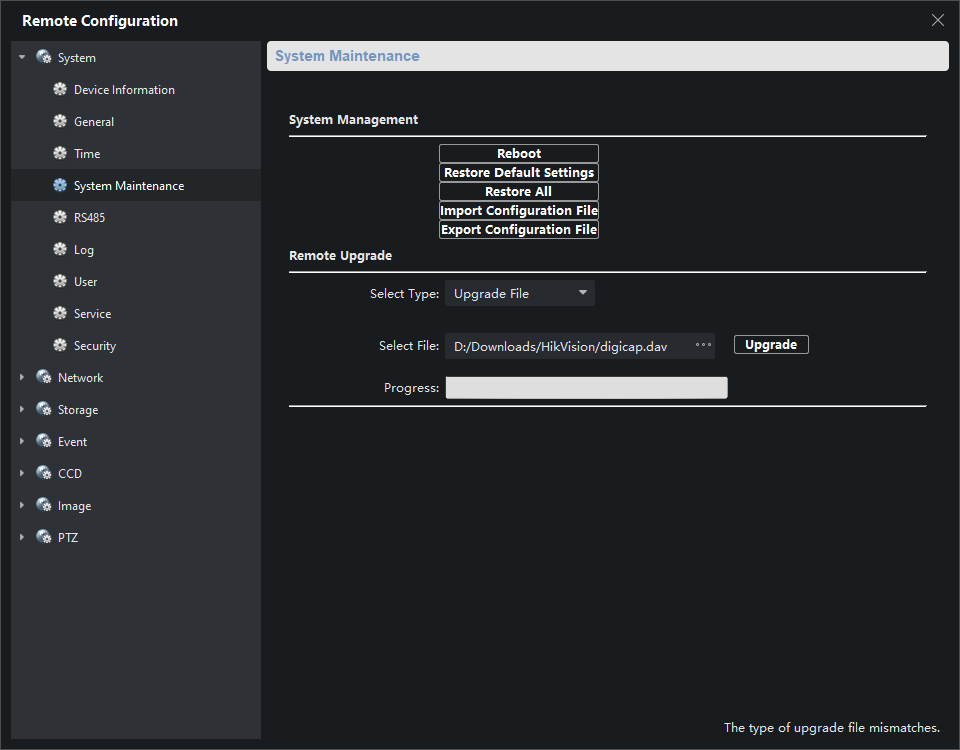Expand the PTZ section arrow
The image size is (960, 750).
tap(22, 538)
